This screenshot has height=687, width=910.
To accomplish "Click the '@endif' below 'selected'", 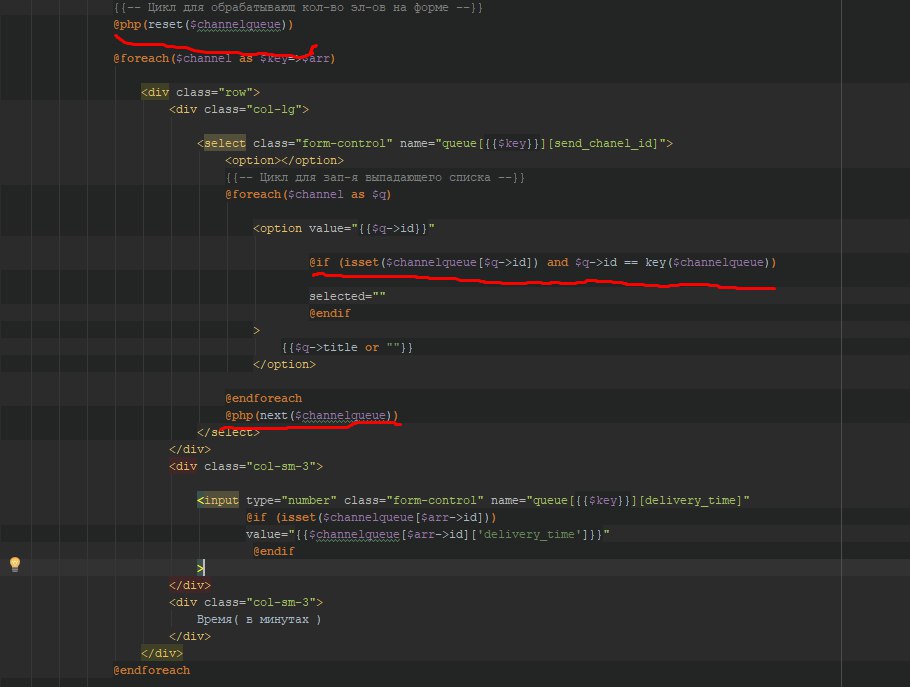I will point(330,313).
